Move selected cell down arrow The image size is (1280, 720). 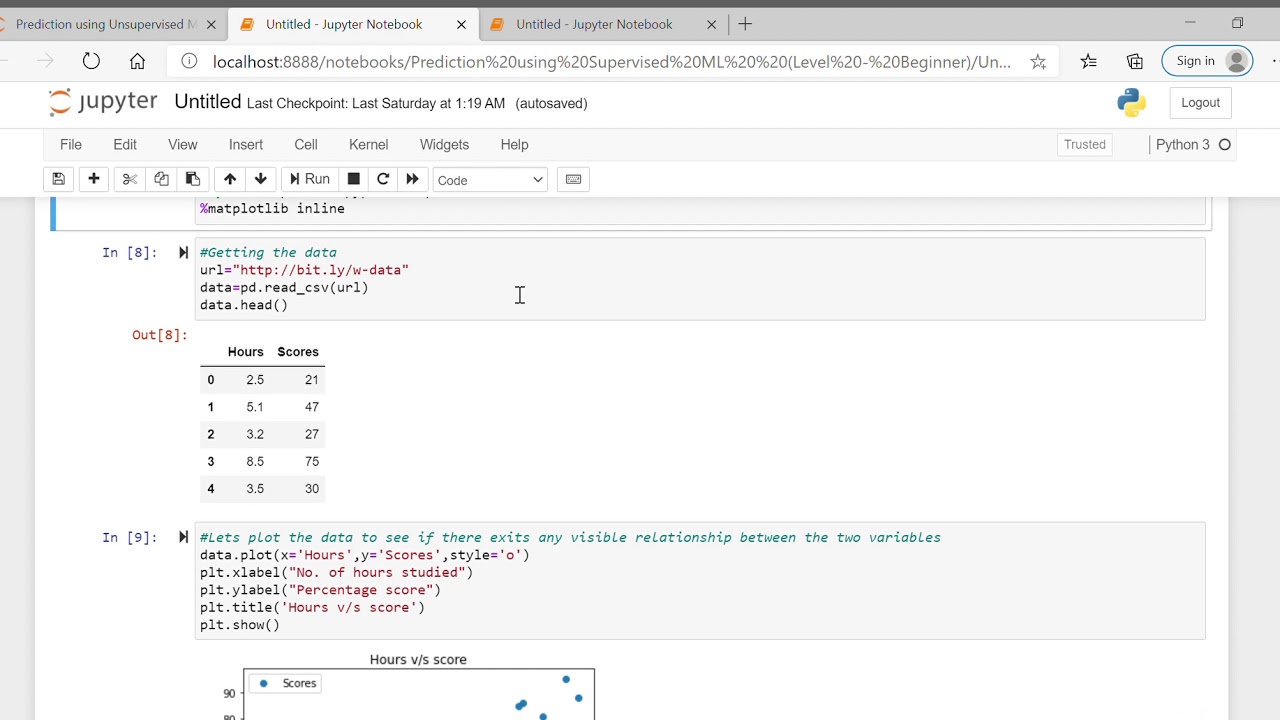coord(261,179)
